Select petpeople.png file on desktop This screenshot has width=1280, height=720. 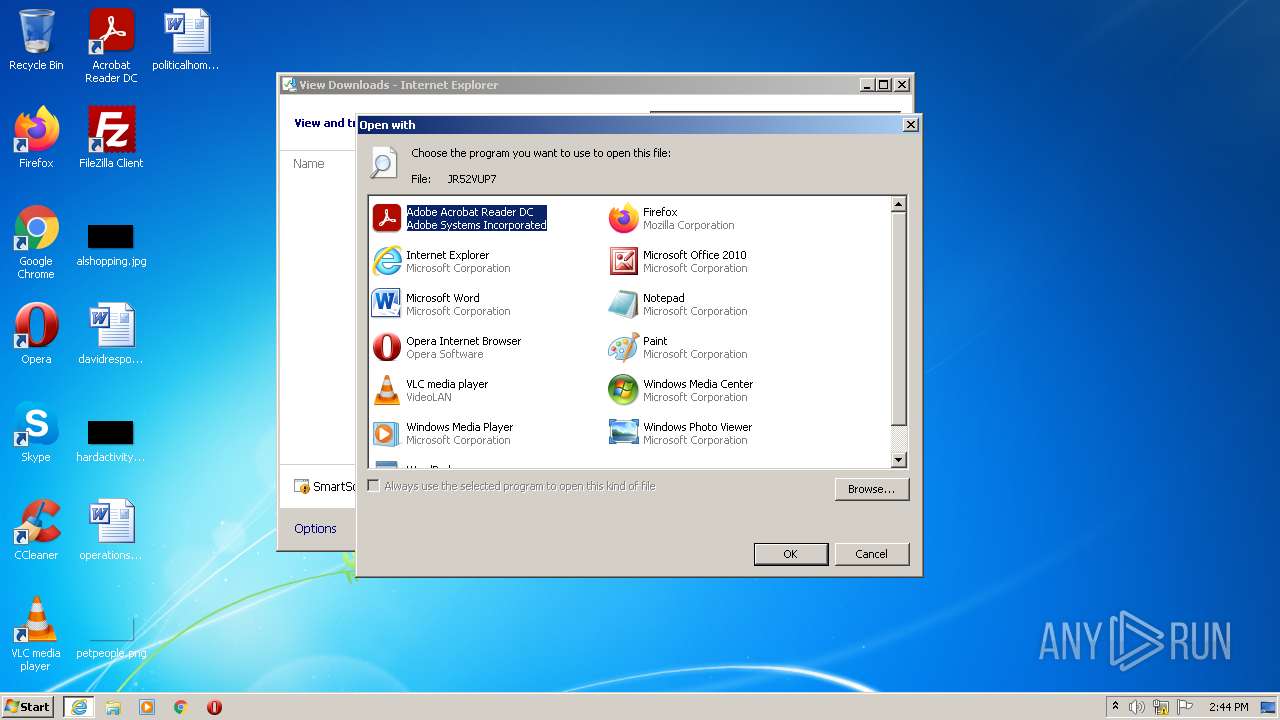coord(111,636)
